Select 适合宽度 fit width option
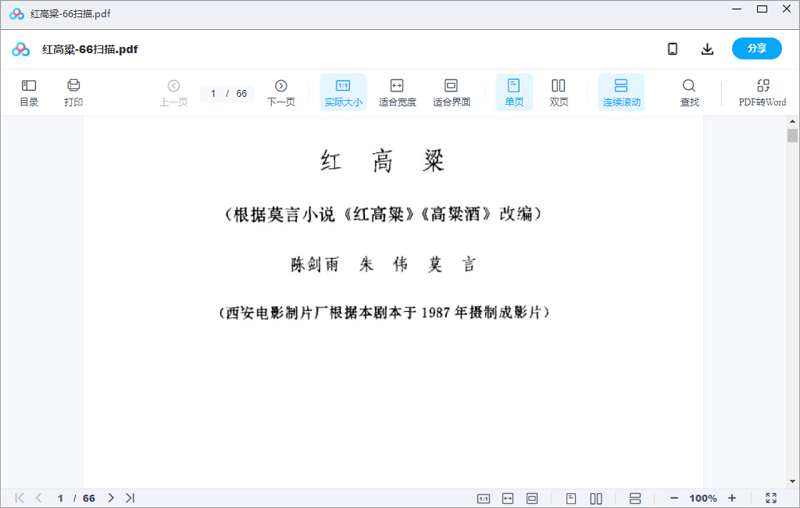 (397, 92)
